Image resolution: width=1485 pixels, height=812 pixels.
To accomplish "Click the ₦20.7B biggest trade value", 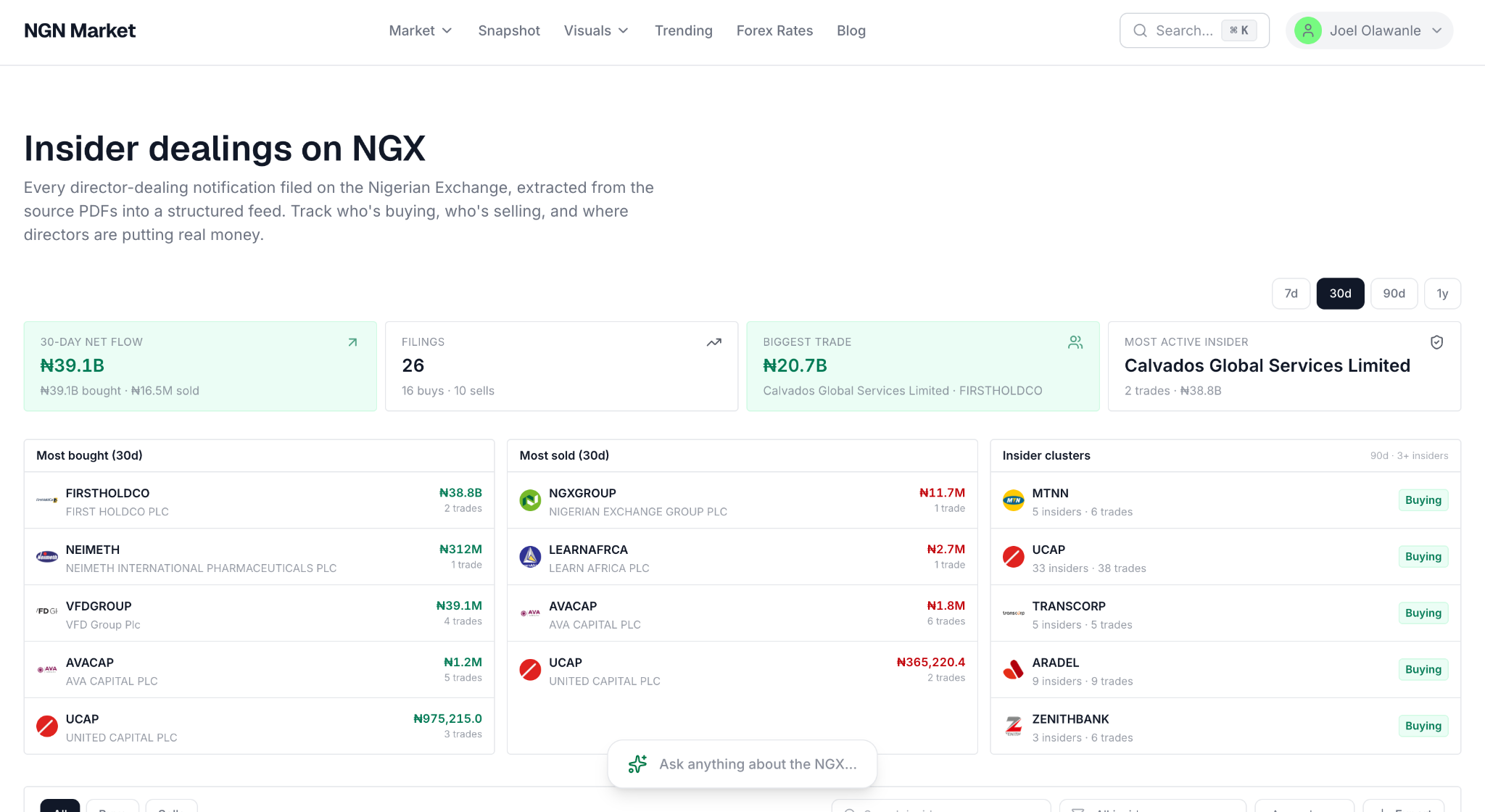I will pyautogui.click(x=795, y=365).
